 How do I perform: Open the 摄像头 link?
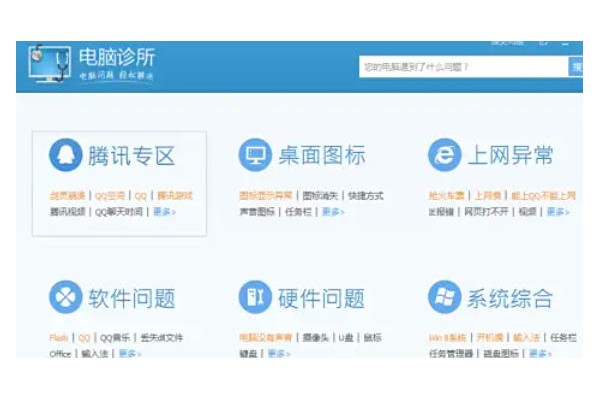315,338
